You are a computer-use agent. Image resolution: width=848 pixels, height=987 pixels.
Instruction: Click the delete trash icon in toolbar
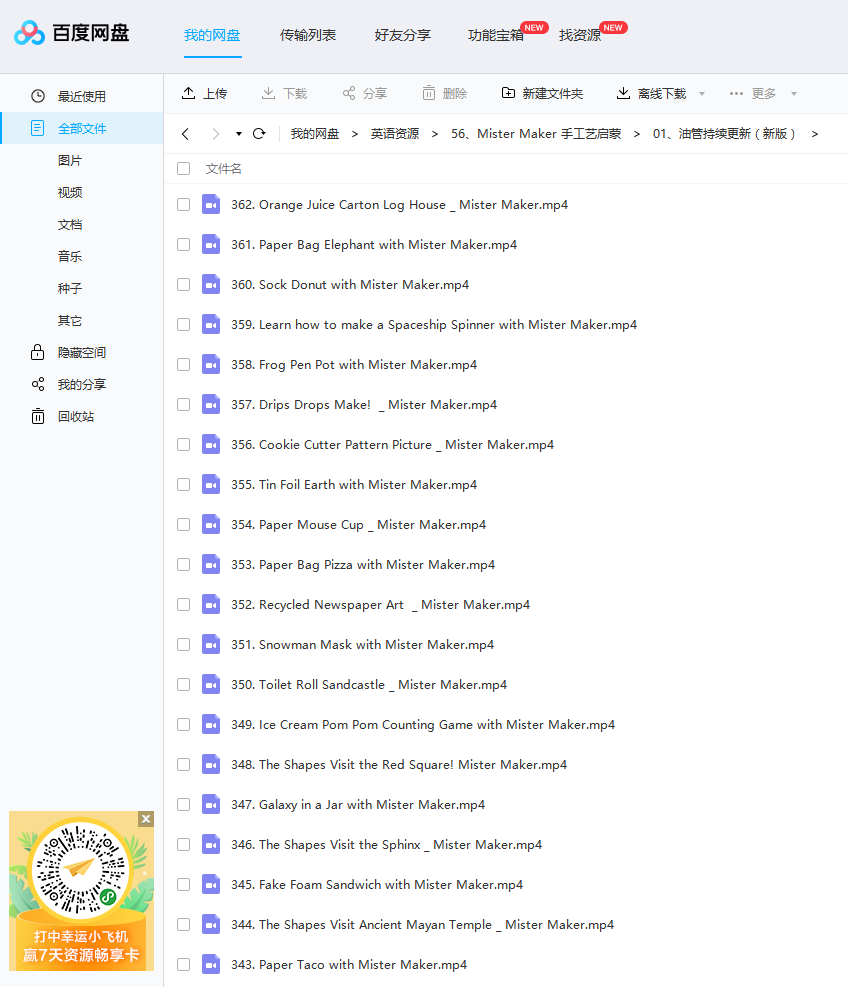click(429, 93)
